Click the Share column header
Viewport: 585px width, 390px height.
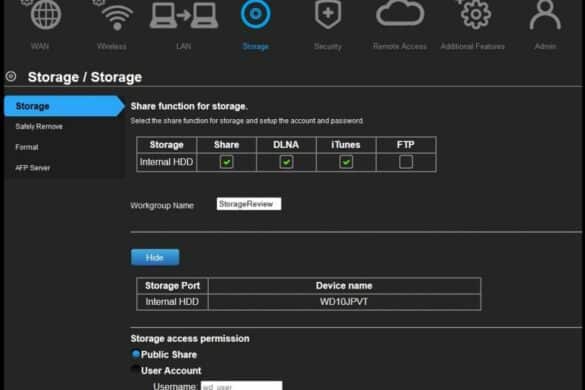[226, 145]
